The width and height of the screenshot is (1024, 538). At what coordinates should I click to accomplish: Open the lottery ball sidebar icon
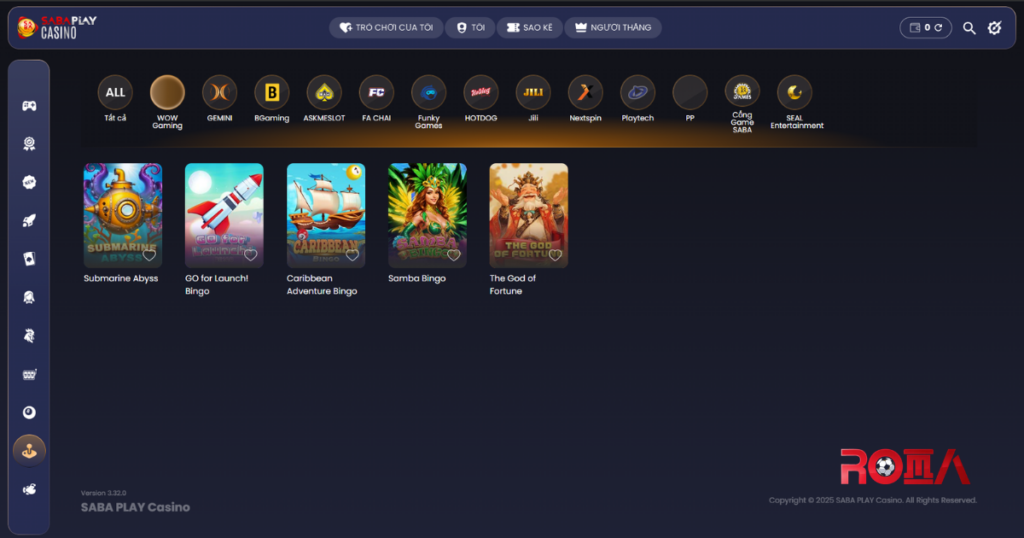tap(29, 412)
